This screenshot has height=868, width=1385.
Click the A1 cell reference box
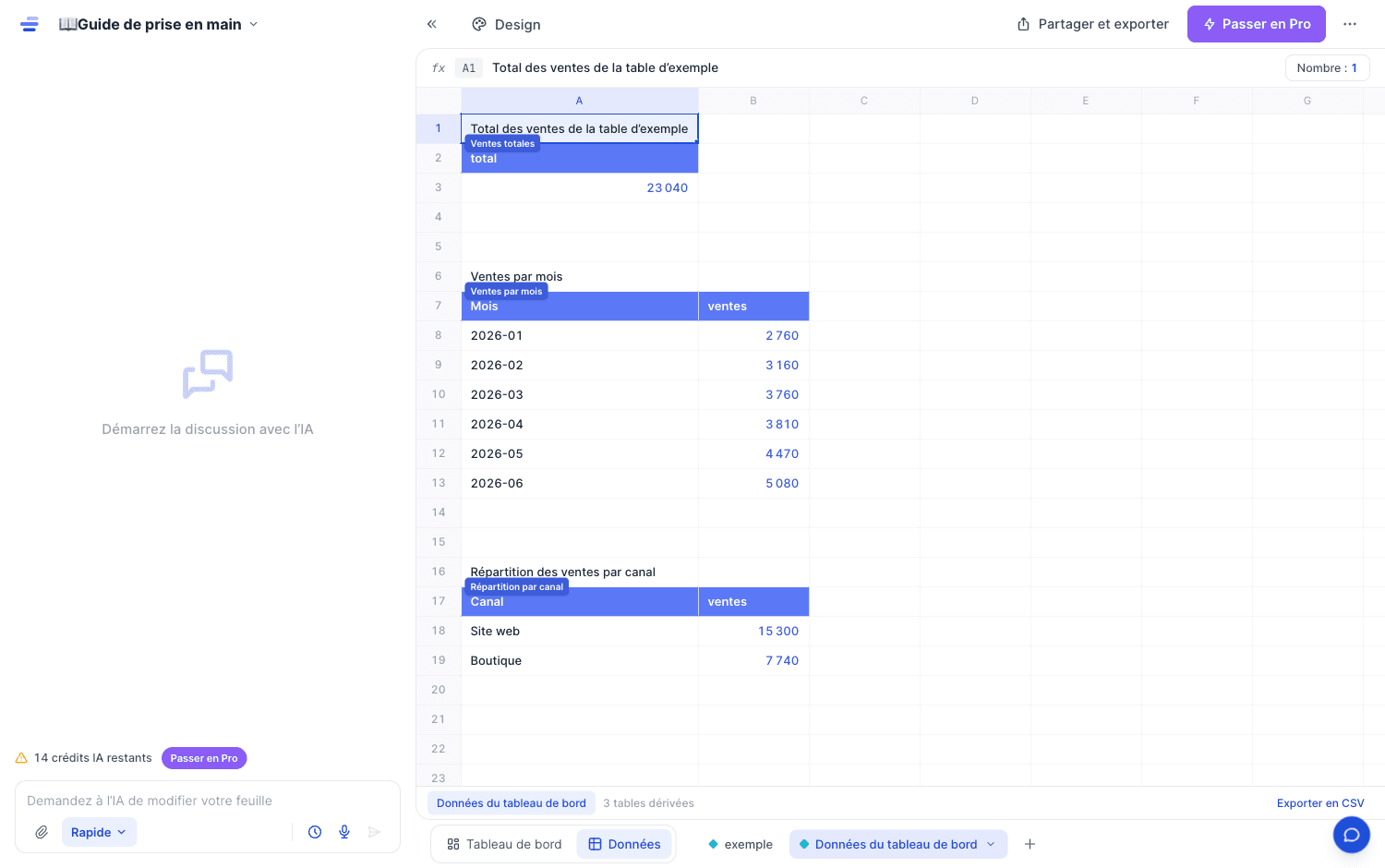(469, 67)
